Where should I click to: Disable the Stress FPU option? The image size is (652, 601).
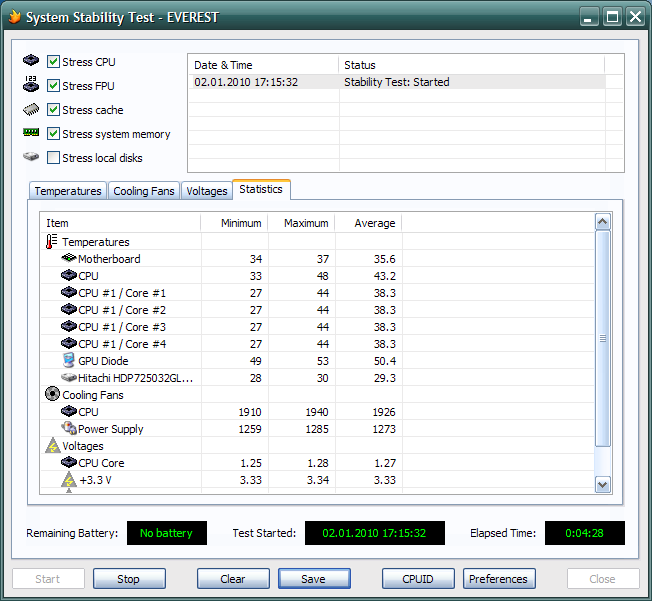point(54,86)
